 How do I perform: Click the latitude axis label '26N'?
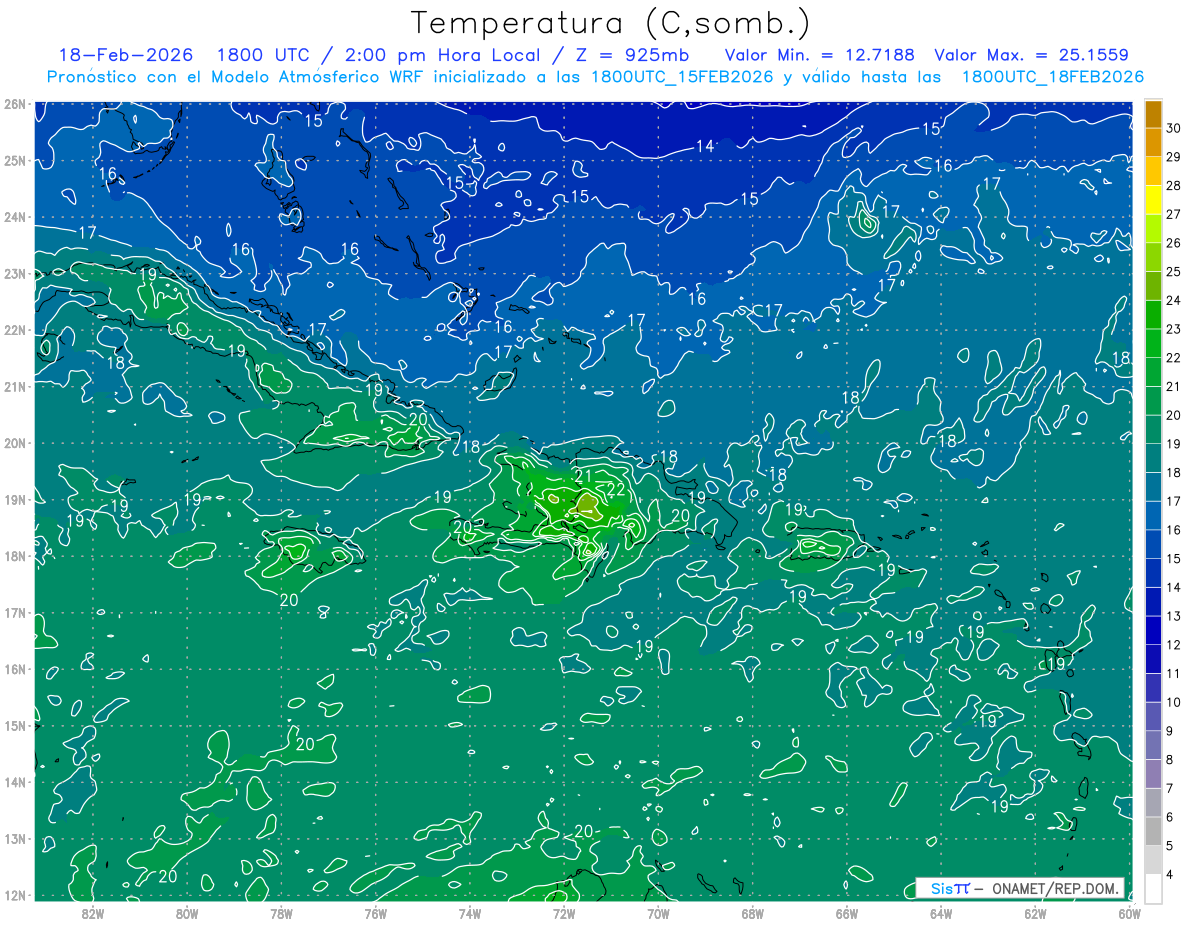15,104
